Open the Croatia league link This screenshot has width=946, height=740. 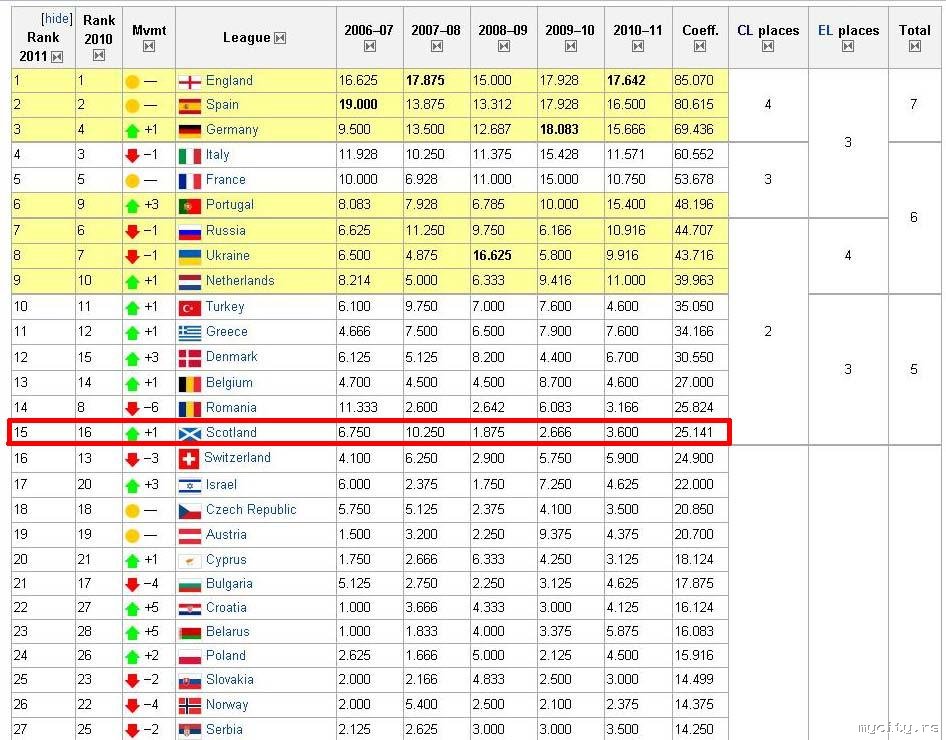(x=226, y=607)
